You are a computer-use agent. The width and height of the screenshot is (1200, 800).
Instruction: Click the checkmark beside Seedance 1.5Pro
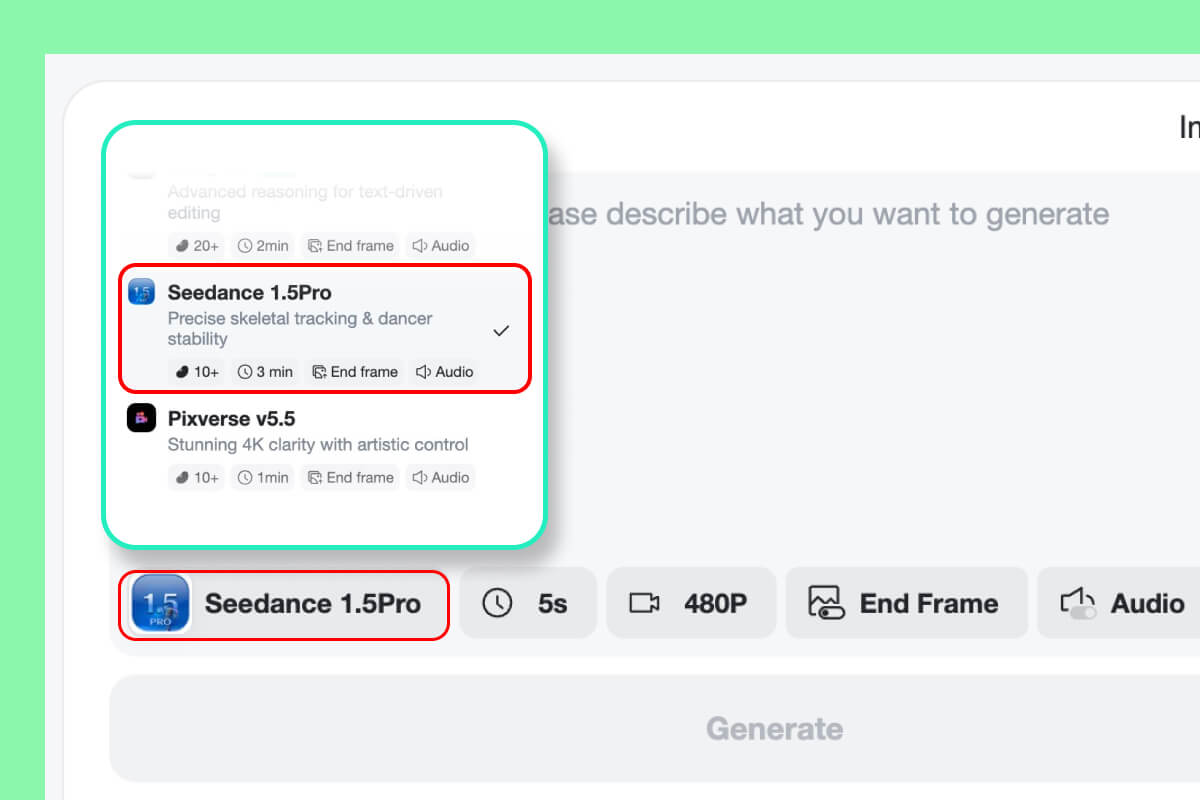click(500, 330)
